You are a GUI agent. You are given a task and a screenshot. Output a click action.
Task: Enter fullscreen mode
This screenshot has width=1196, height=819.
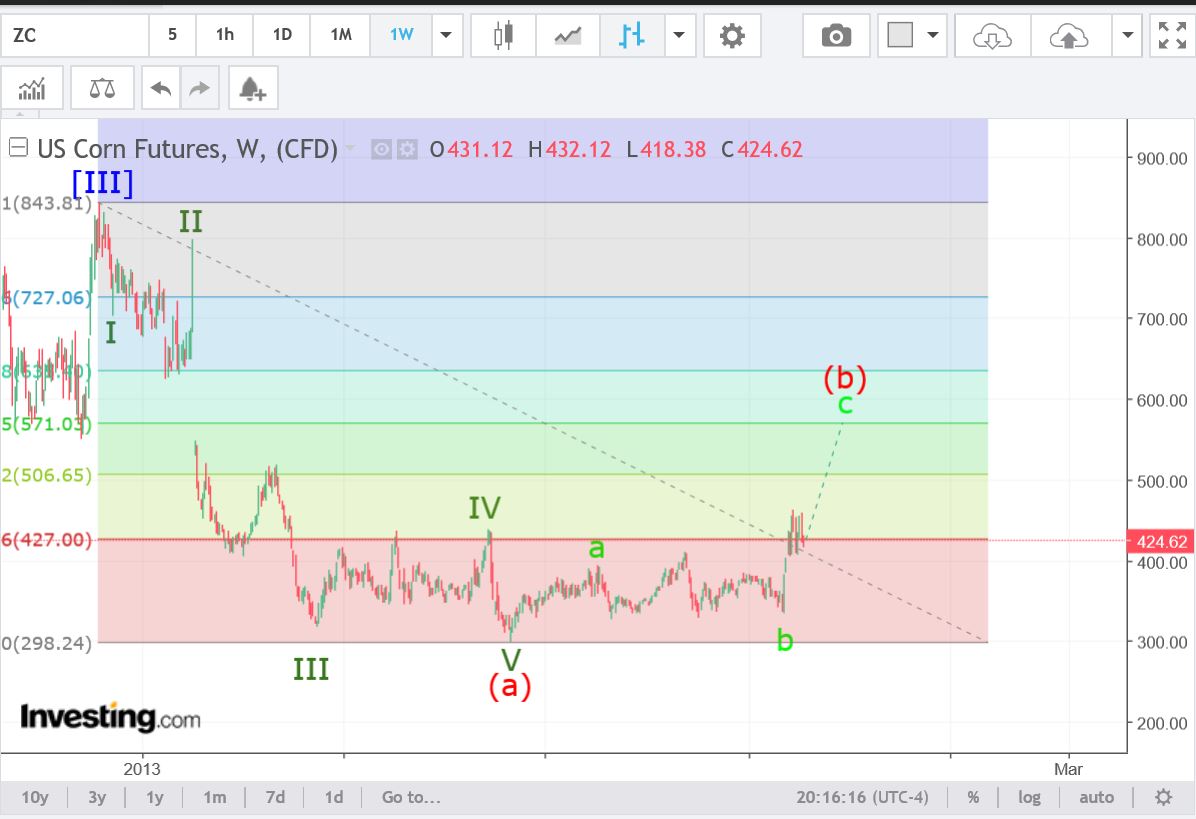1171,36
